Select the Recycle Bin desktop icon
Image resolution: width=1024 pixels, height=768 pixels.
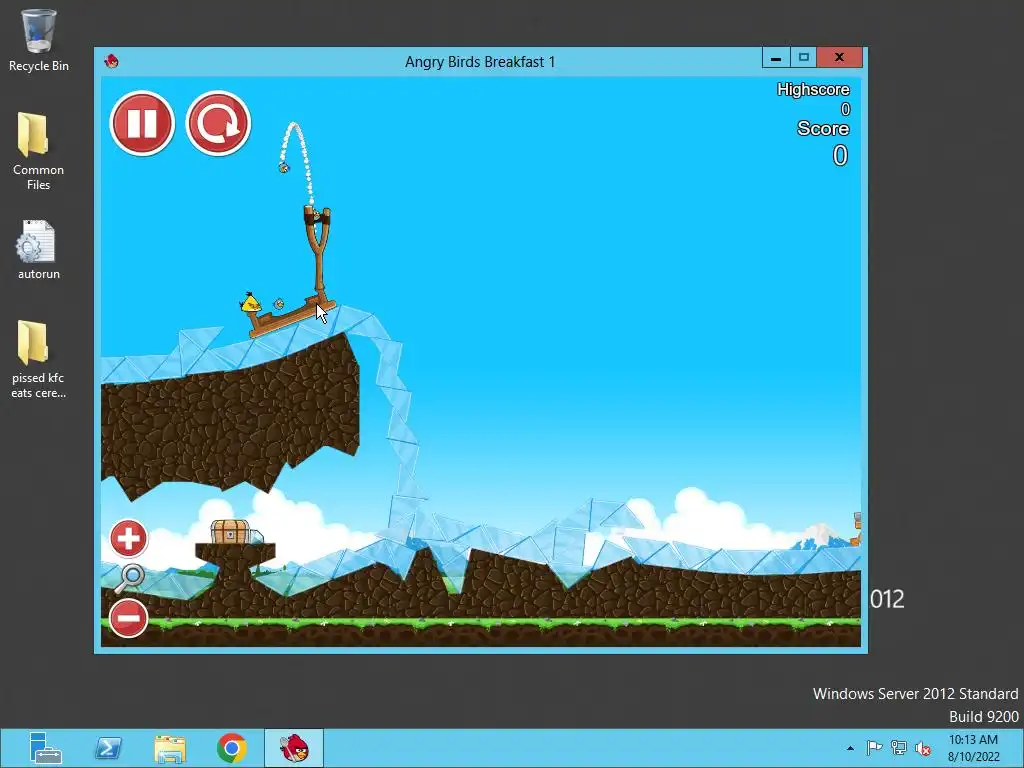click(x=39, y=40)
